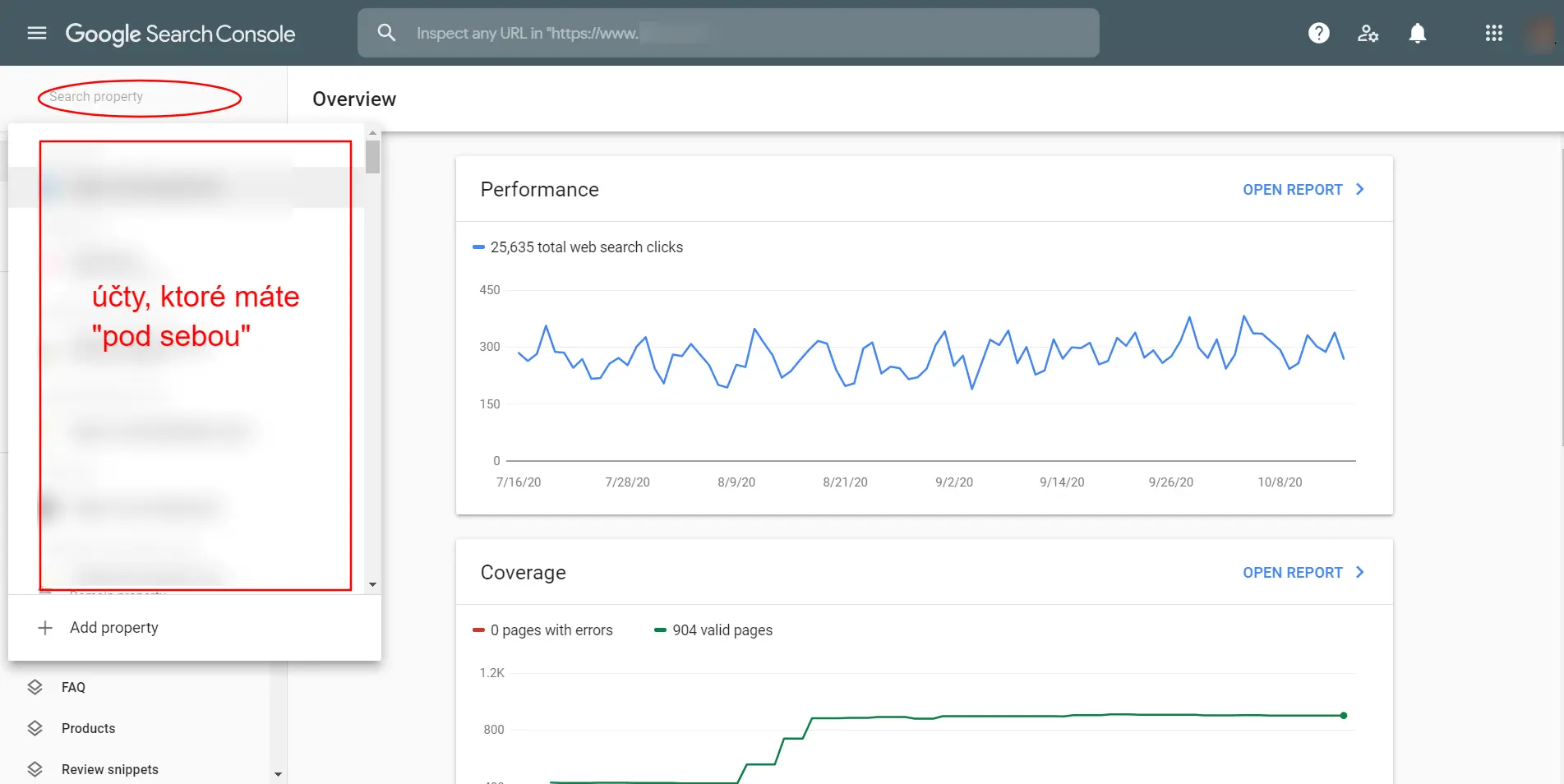This screenshot has height=784, width=1564.
Task: Click the property list scroll-up arrow
Action: click(373, 132)
